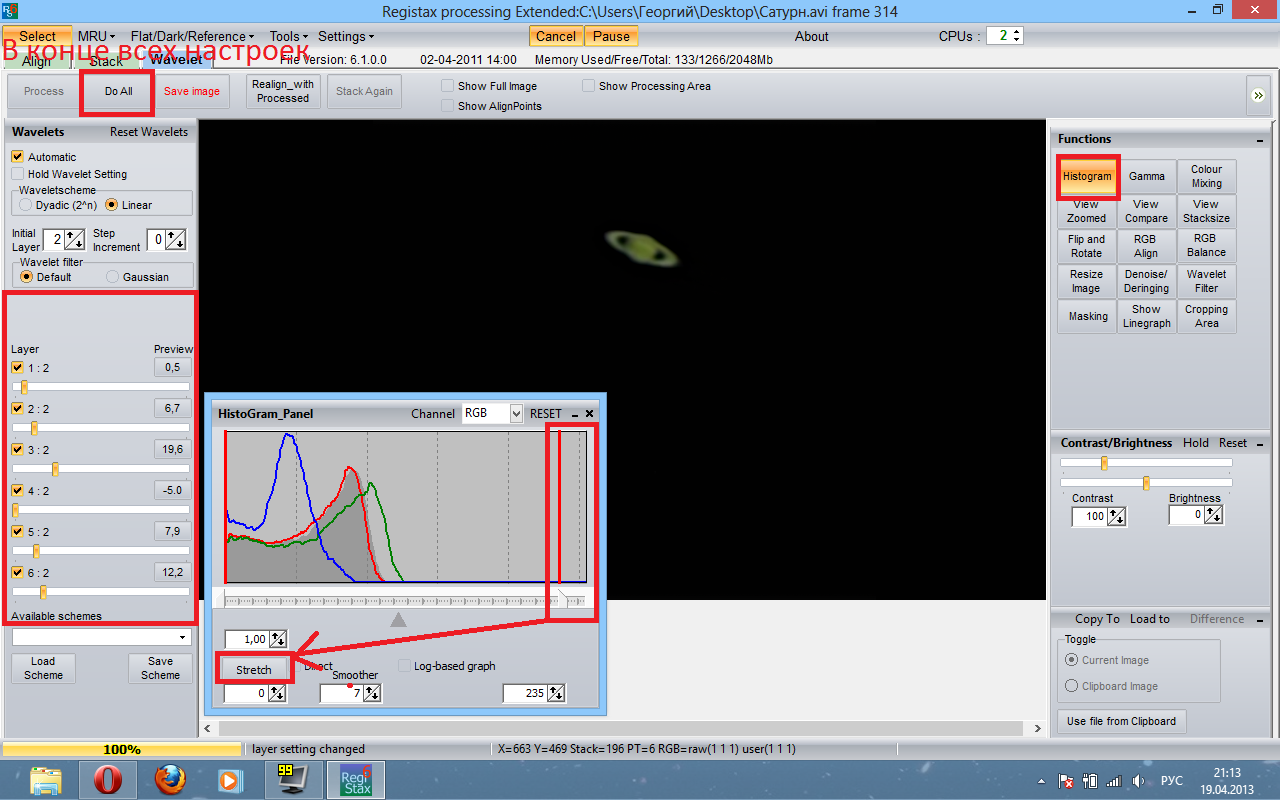Click the Select menu button
The width and height of the screenshot is (1280, 800).
point(37,36)
